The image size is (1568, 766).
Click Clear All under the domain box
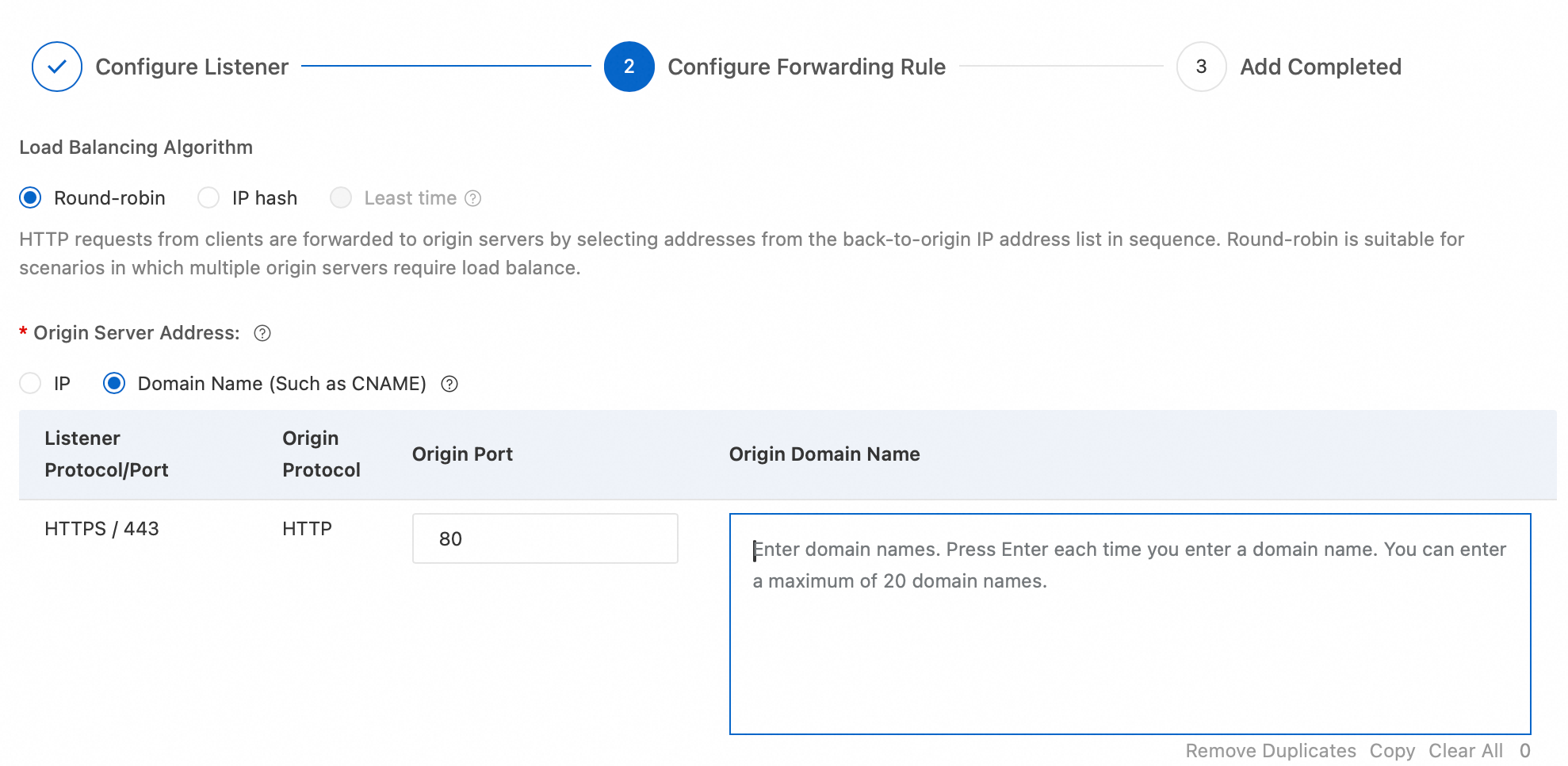click(1466, 751)
